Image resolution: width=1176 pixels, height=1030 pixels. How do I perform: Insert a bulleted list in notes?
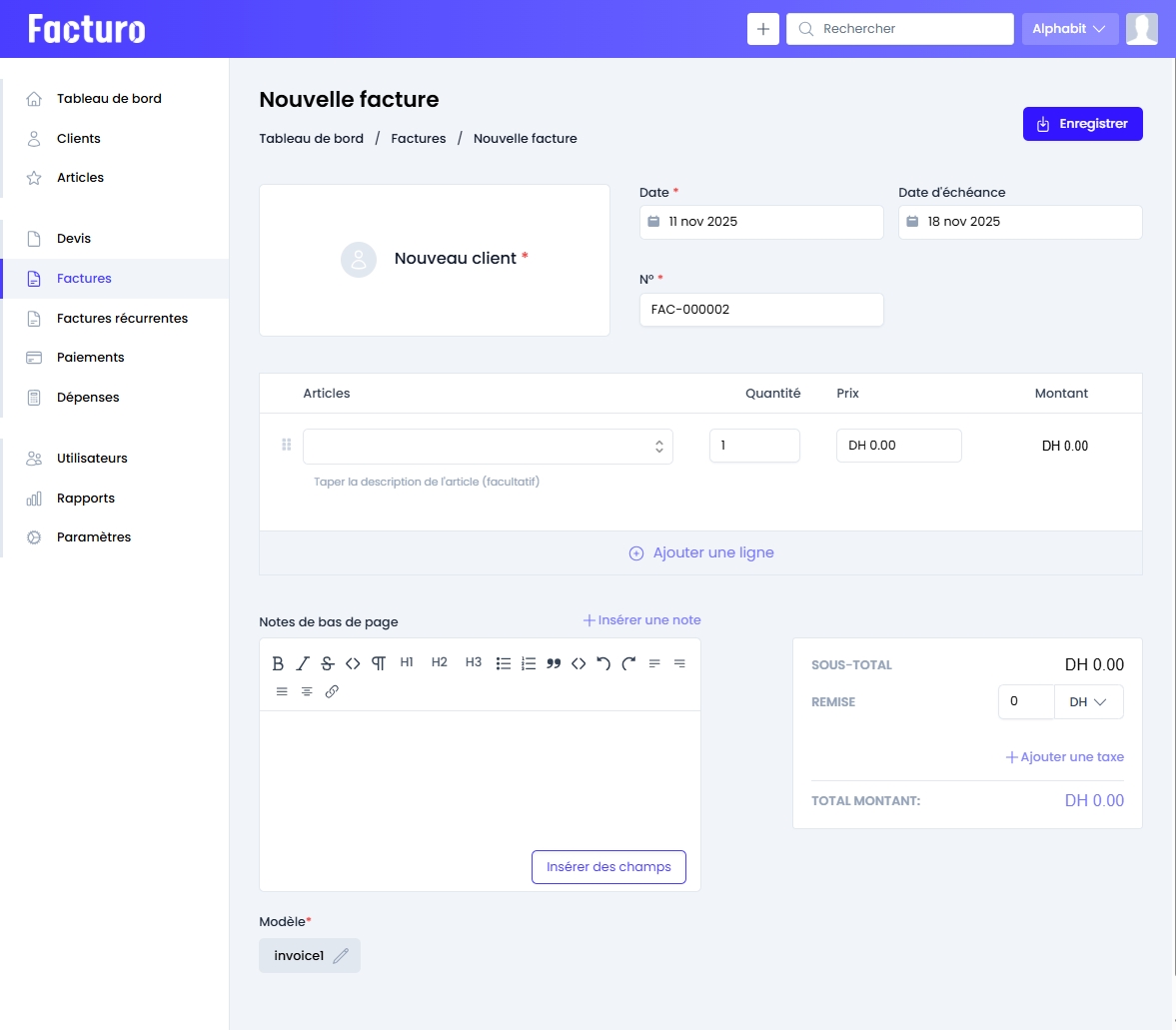coord(504,663)
